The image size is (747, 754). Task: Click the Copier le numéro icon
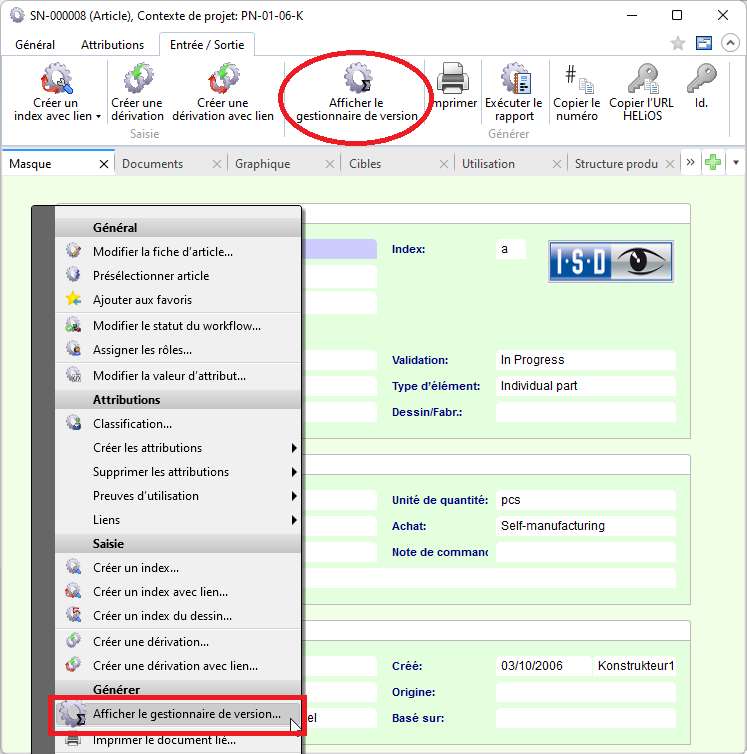coord(578,79)
